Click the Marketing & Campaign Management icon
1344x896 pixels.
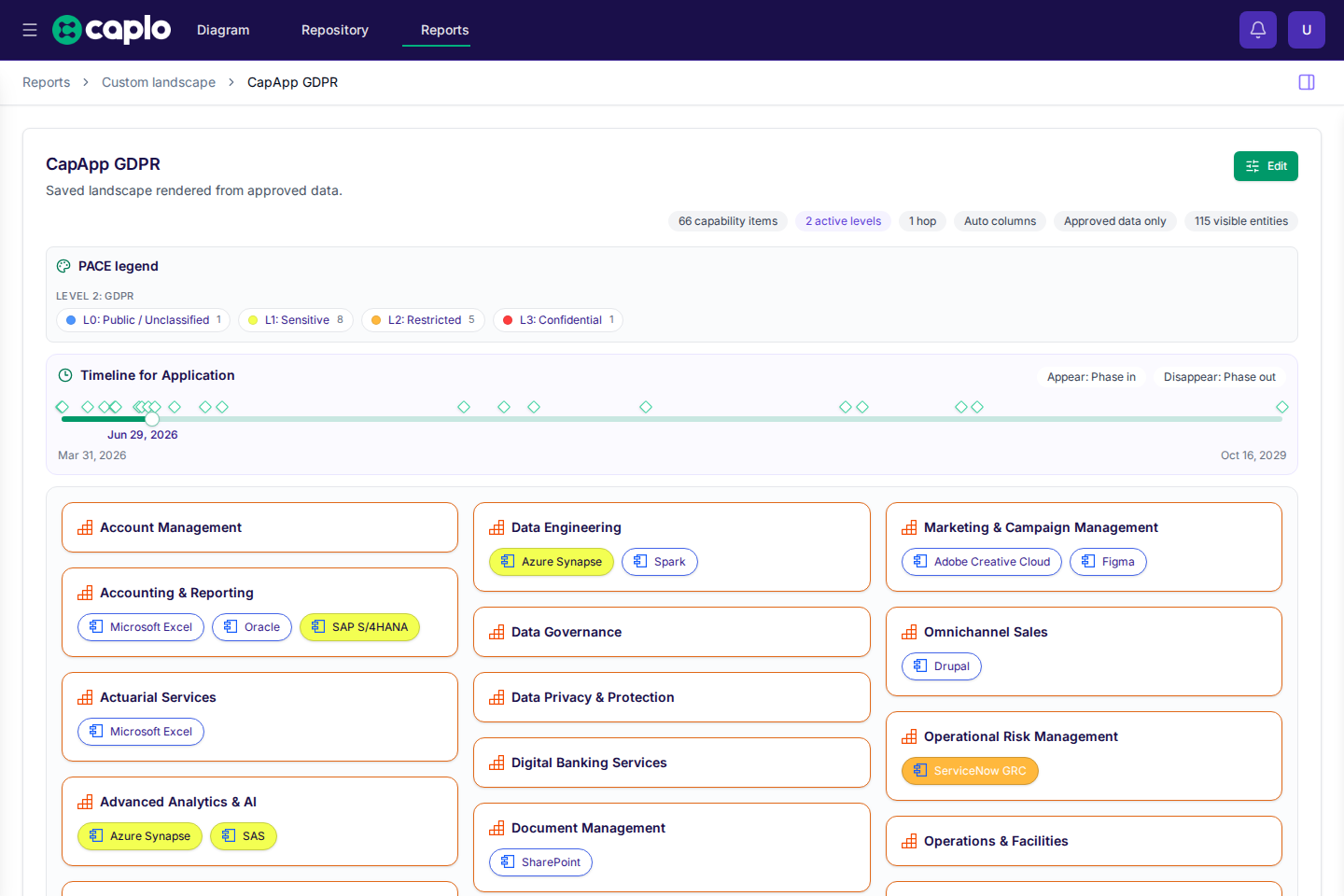[909, 527]
